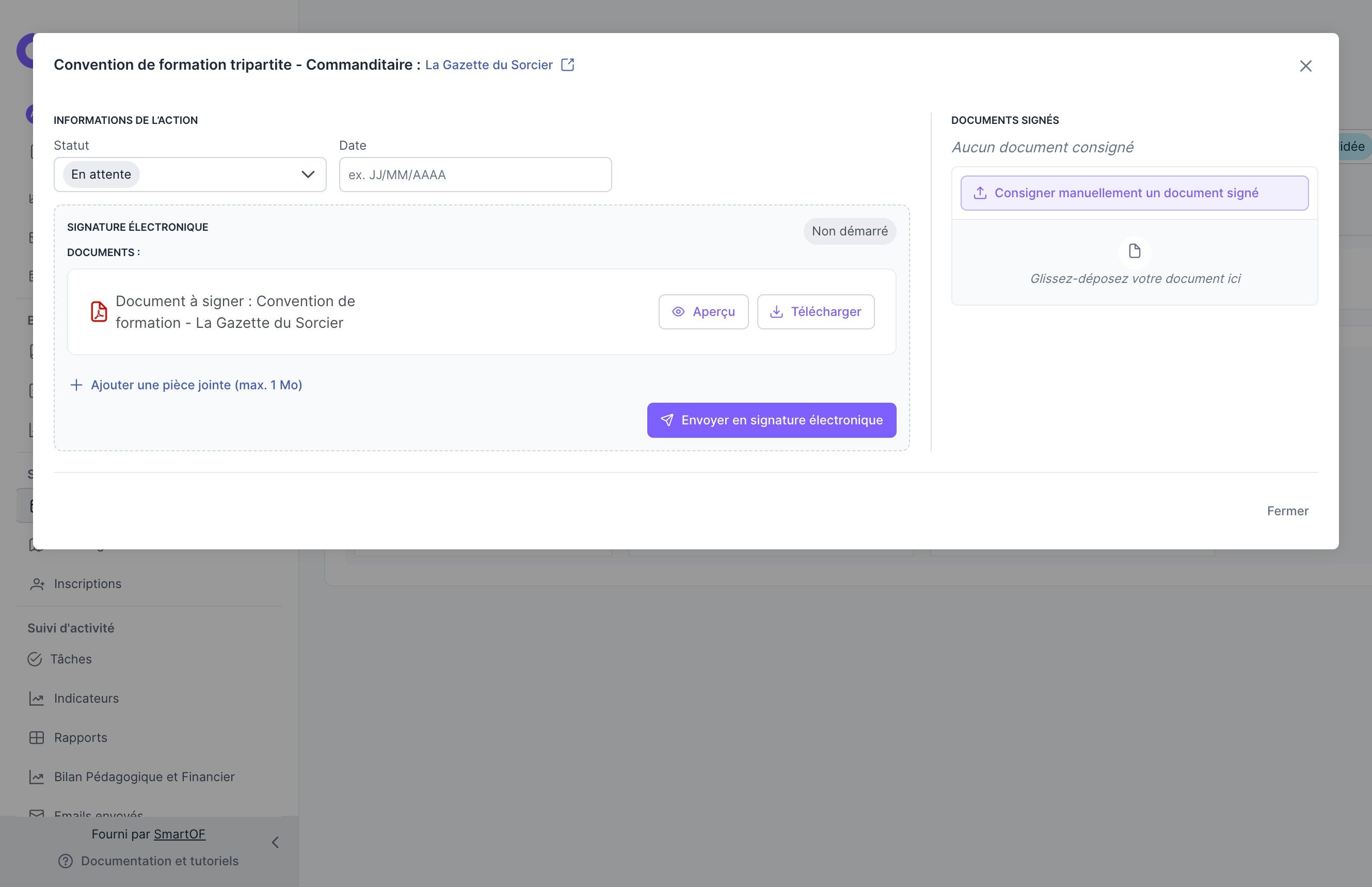Open La Gazette du Sorcier external link icon
The width and height of the screenshot is (1372, 887).
click(x=567, y=65)
